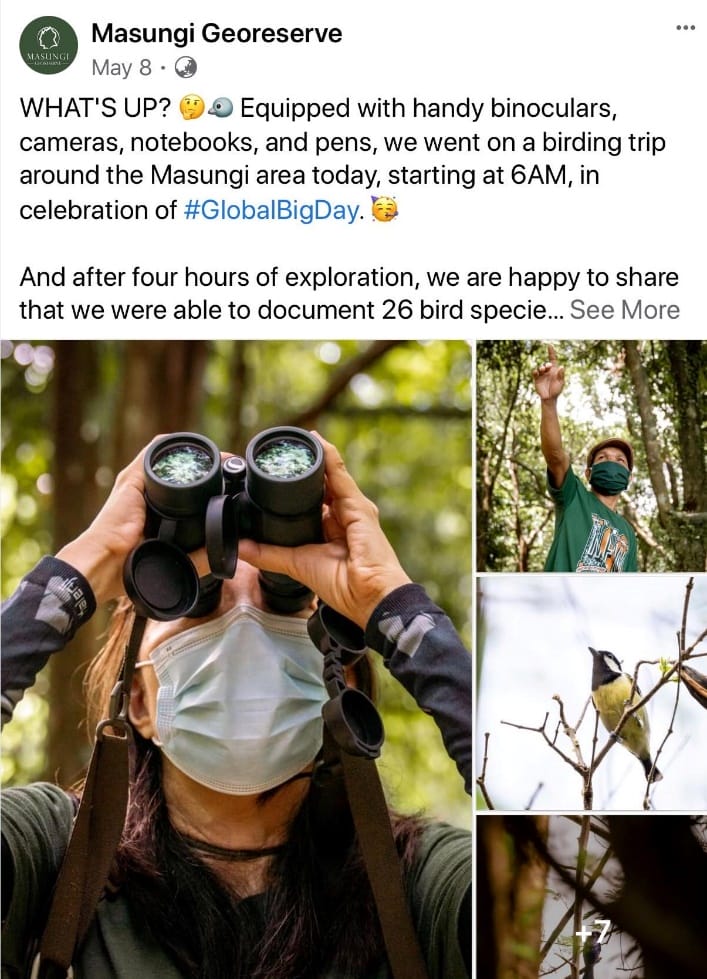Expand post text with See More

tap(625, 310)
